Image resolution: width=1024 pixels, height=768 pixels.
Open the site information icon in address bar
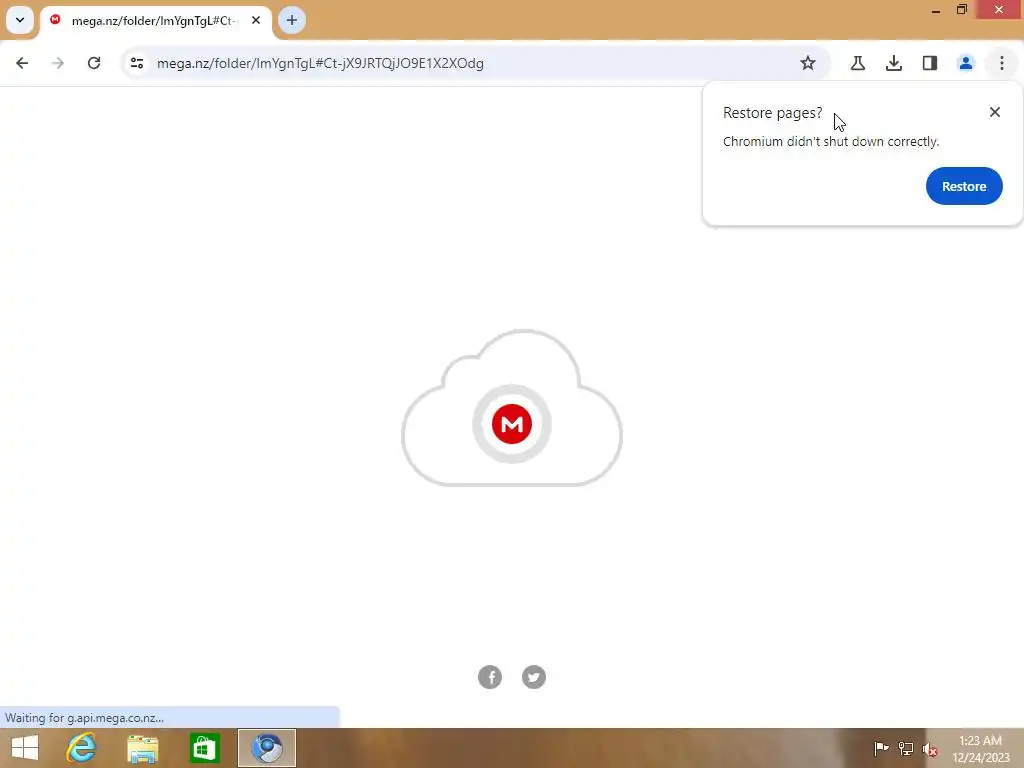coord(137,63)
